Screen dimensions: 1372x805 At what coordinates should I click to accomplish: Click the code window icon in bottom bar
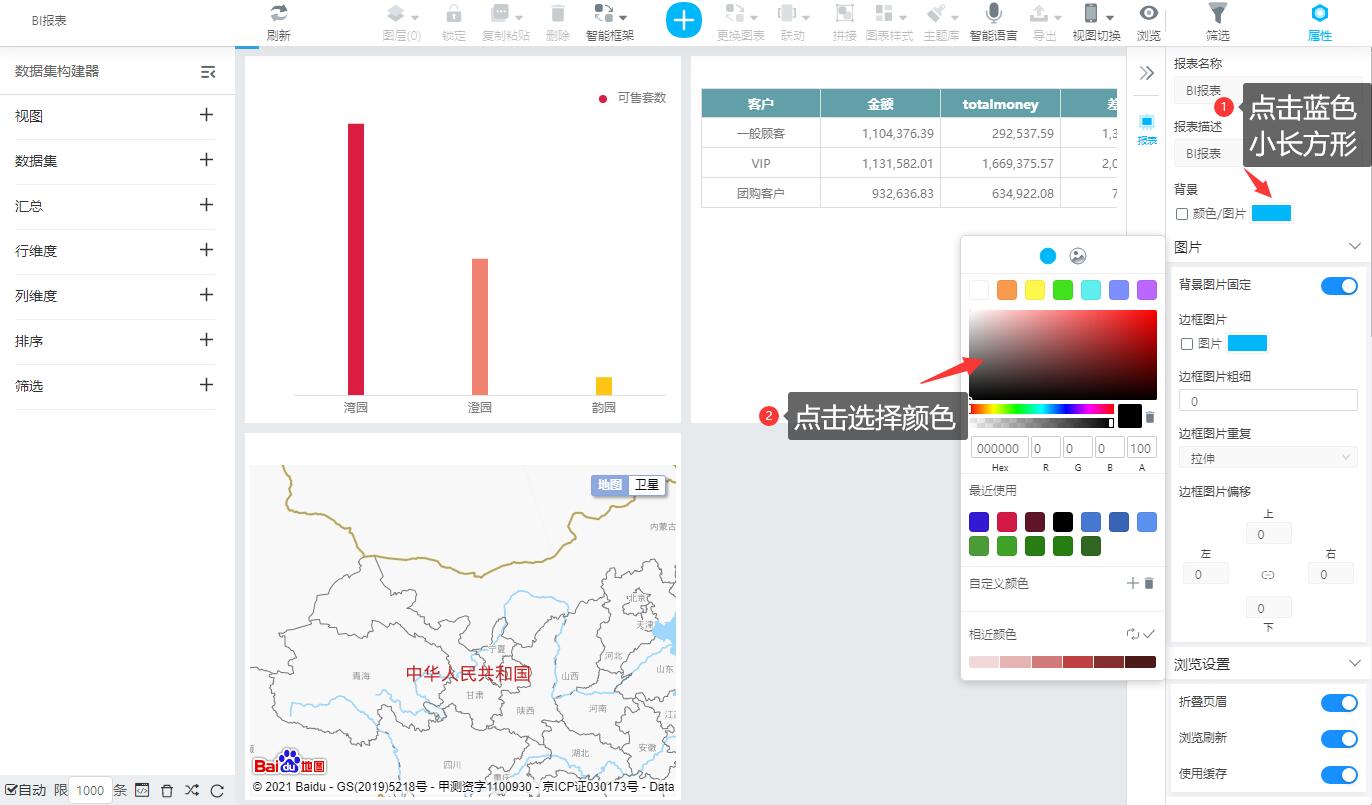pyautogui.click(x=142, y=790)
